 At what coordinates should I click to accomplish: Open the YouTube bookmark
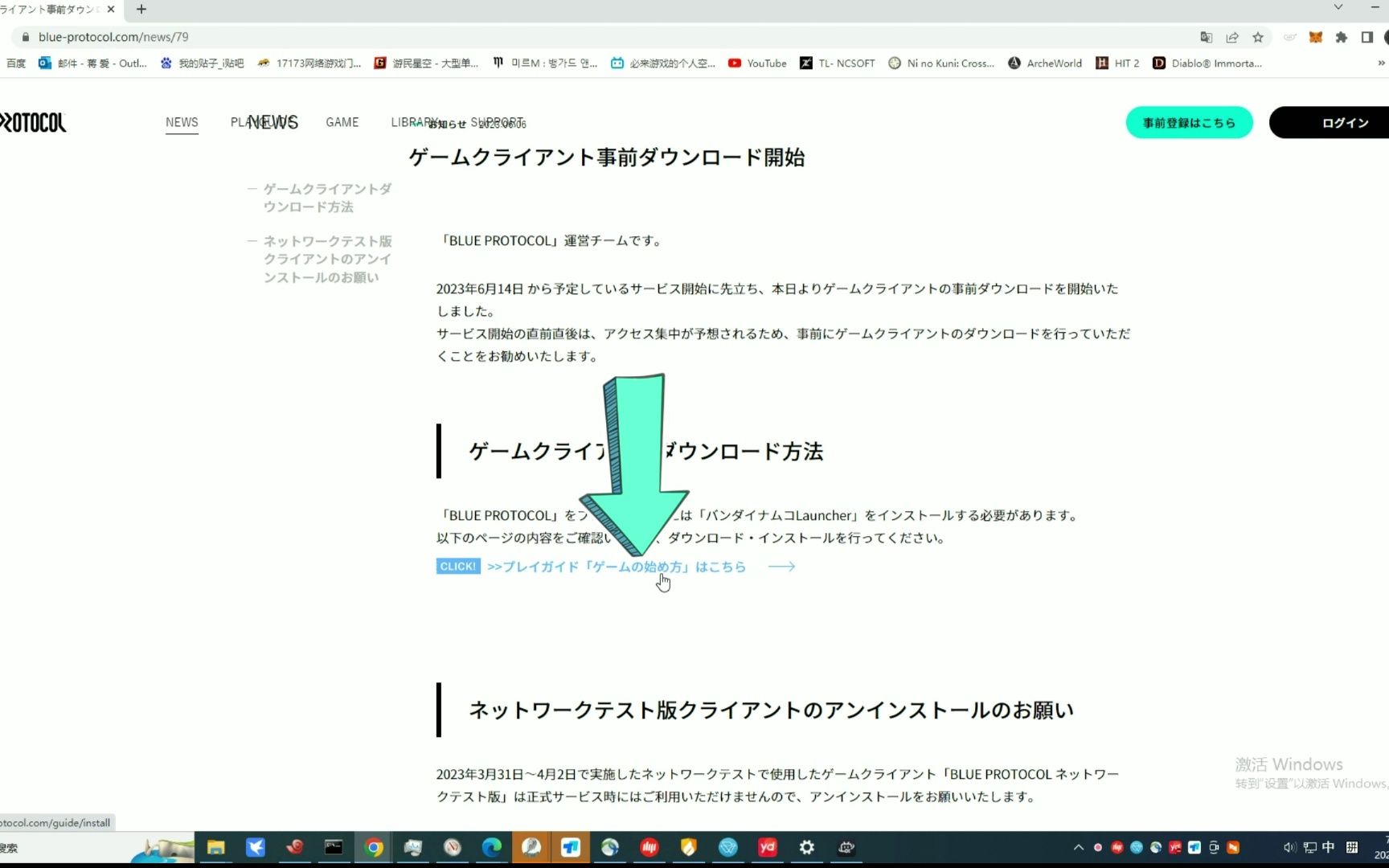757,63
